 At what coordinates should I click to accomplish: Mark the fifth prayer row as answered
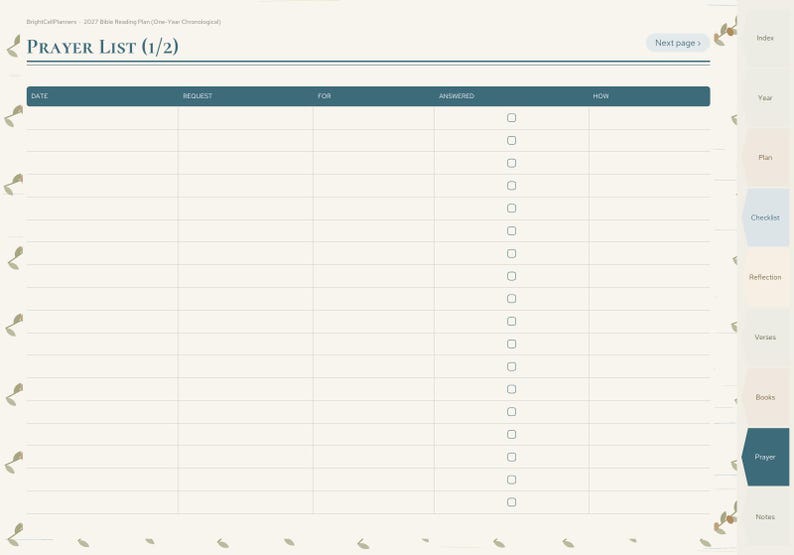(x=511, y=208)
